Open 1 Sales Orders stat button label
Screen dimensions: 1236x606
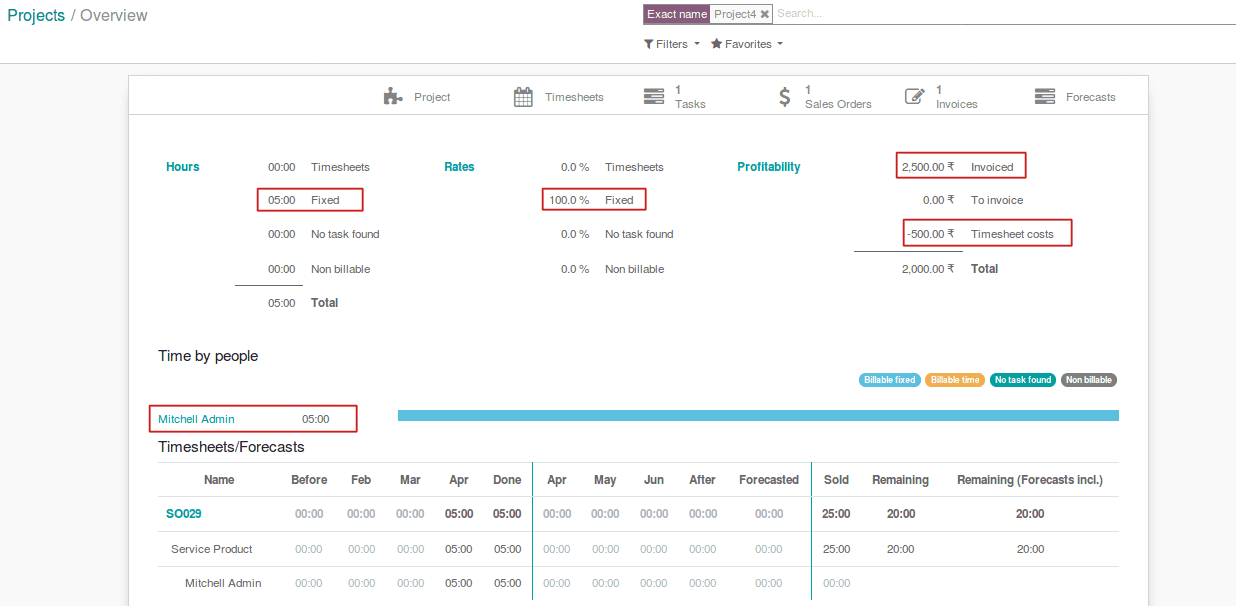(838, 97)
